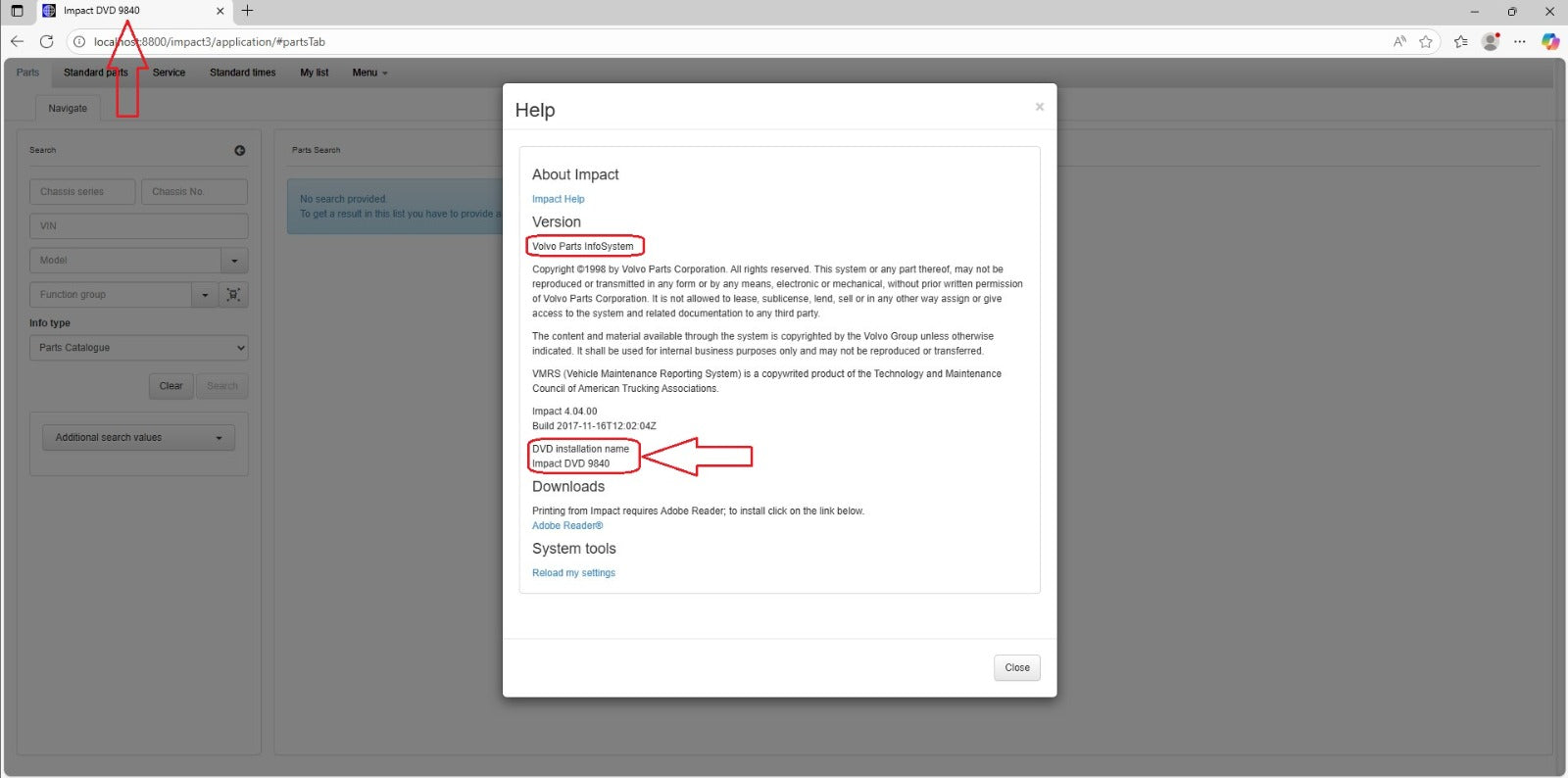Collapse the Search panel circle icon
Screen dimensions: 1568x778
coord(240,150)
